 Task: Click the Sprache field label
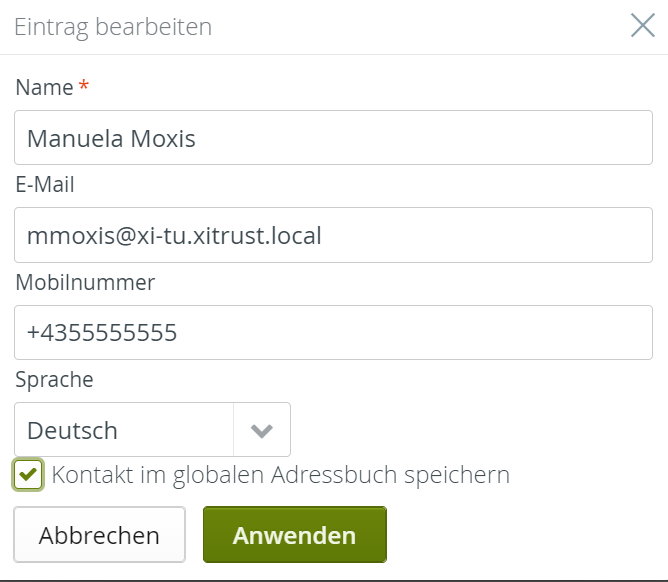(x=54, y=379)
